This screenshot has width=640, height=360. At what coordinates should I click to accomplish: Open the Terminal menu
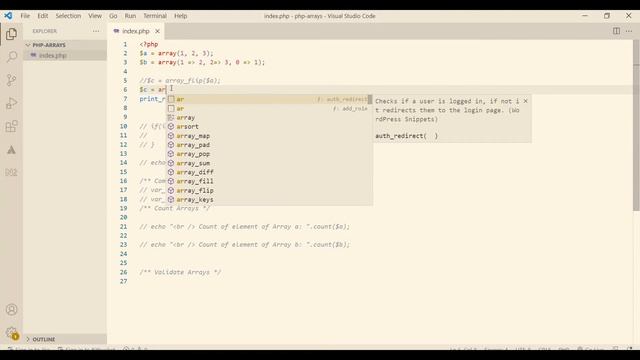coord(155,16)
